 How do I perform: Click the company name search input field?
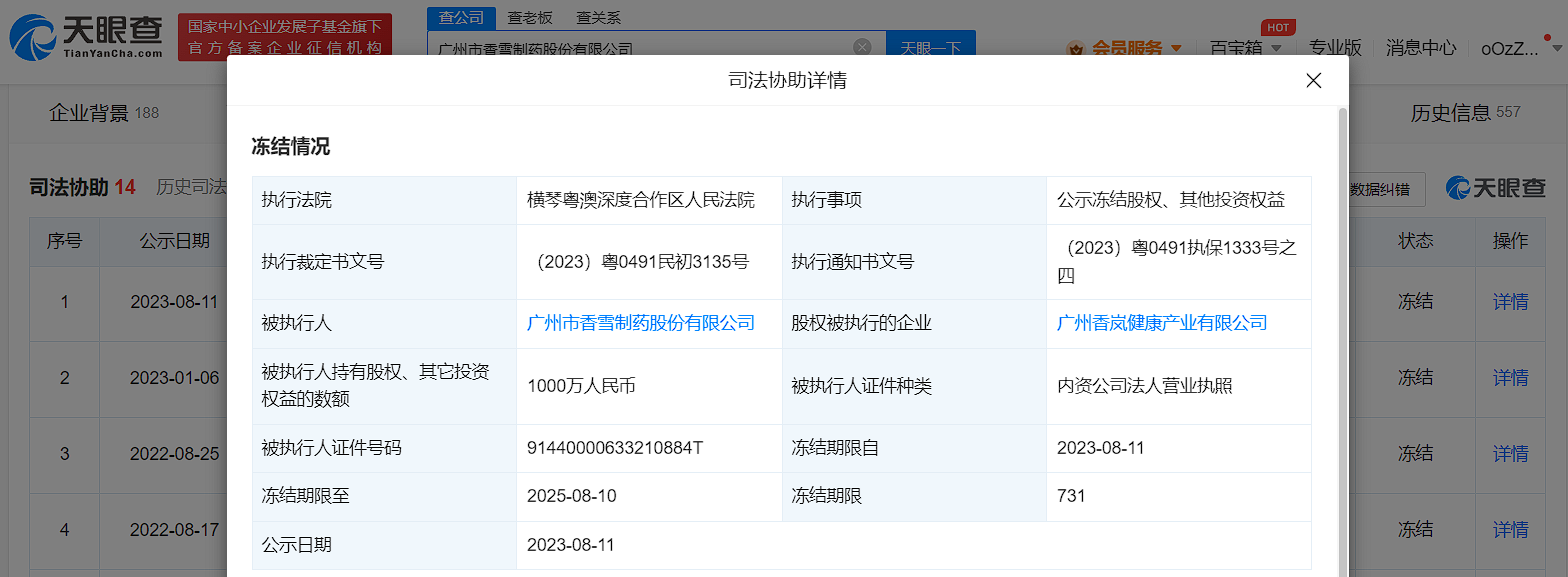(x=639, y=48)
